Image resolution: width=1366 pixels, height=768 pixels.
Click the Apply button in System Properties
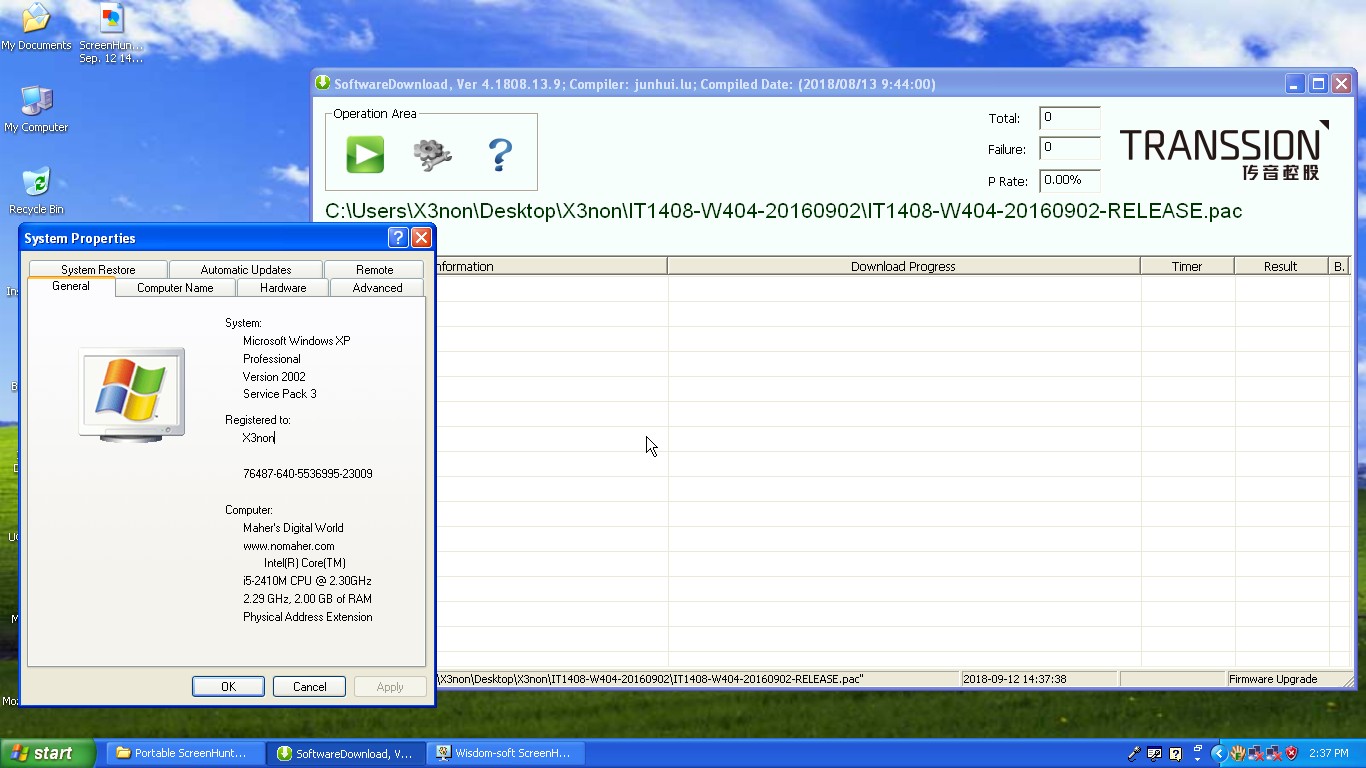click(390, 686)
